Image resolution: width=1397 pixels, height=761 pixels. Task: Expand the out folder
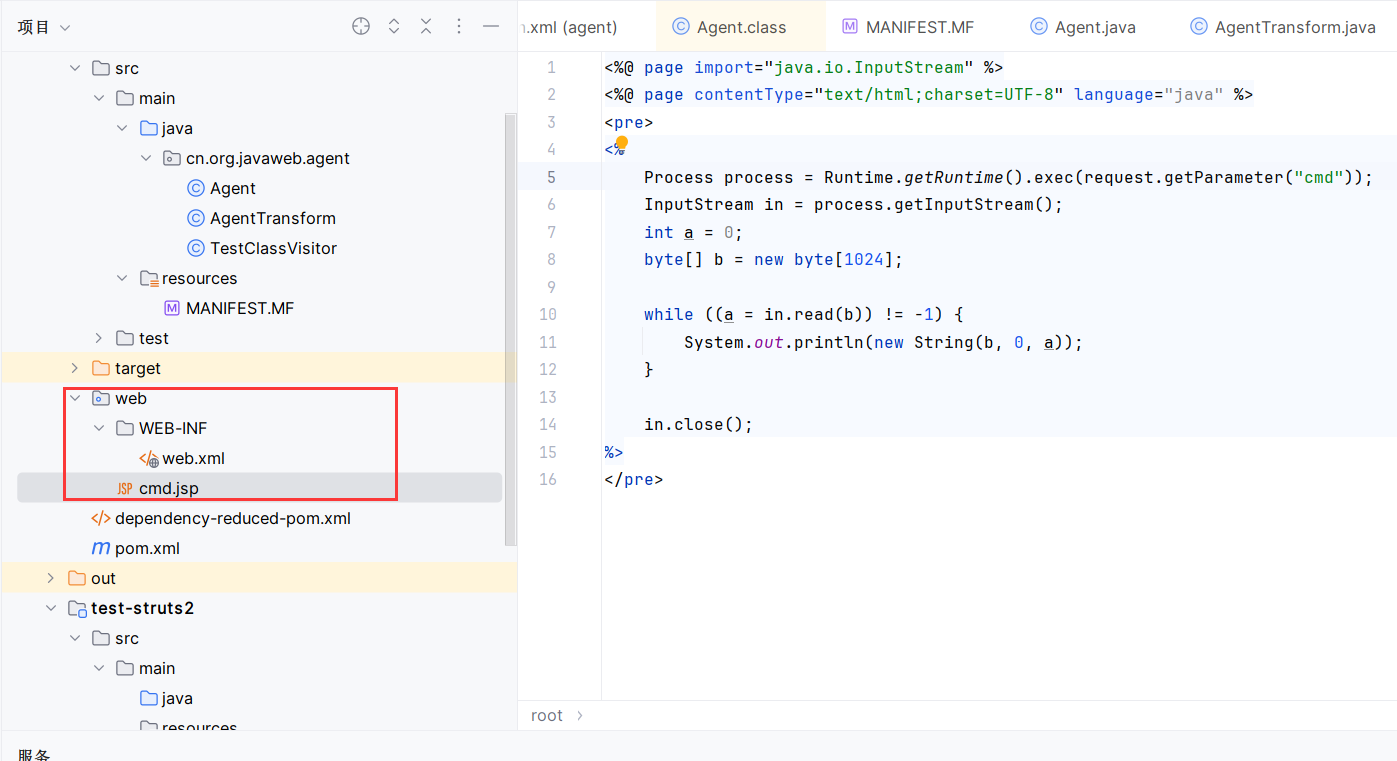click(50, 578)
